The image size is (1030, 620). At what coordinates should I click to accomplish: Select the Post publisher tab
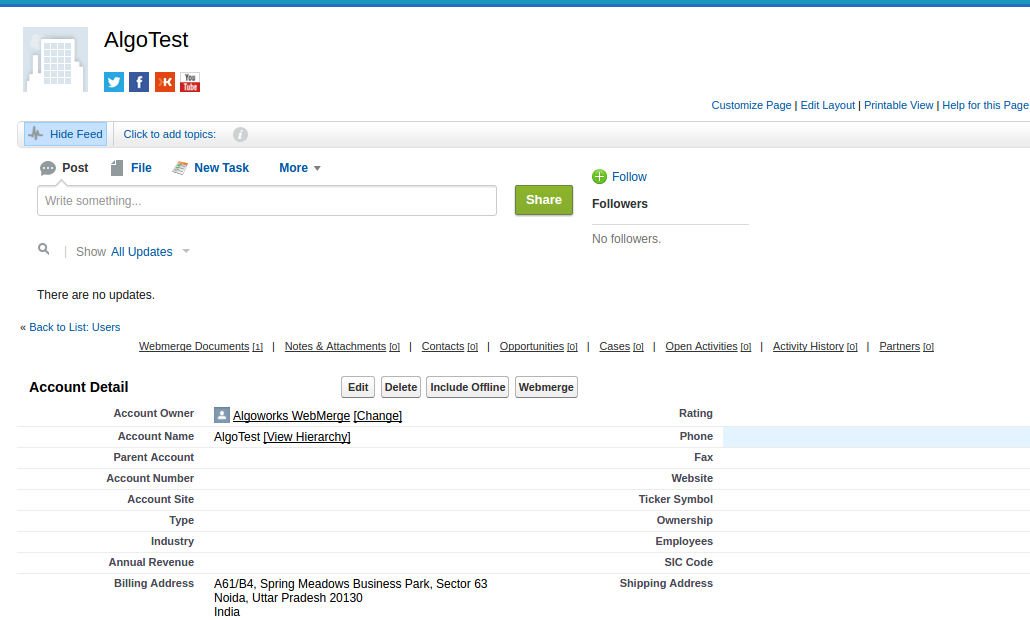point(64,168)
